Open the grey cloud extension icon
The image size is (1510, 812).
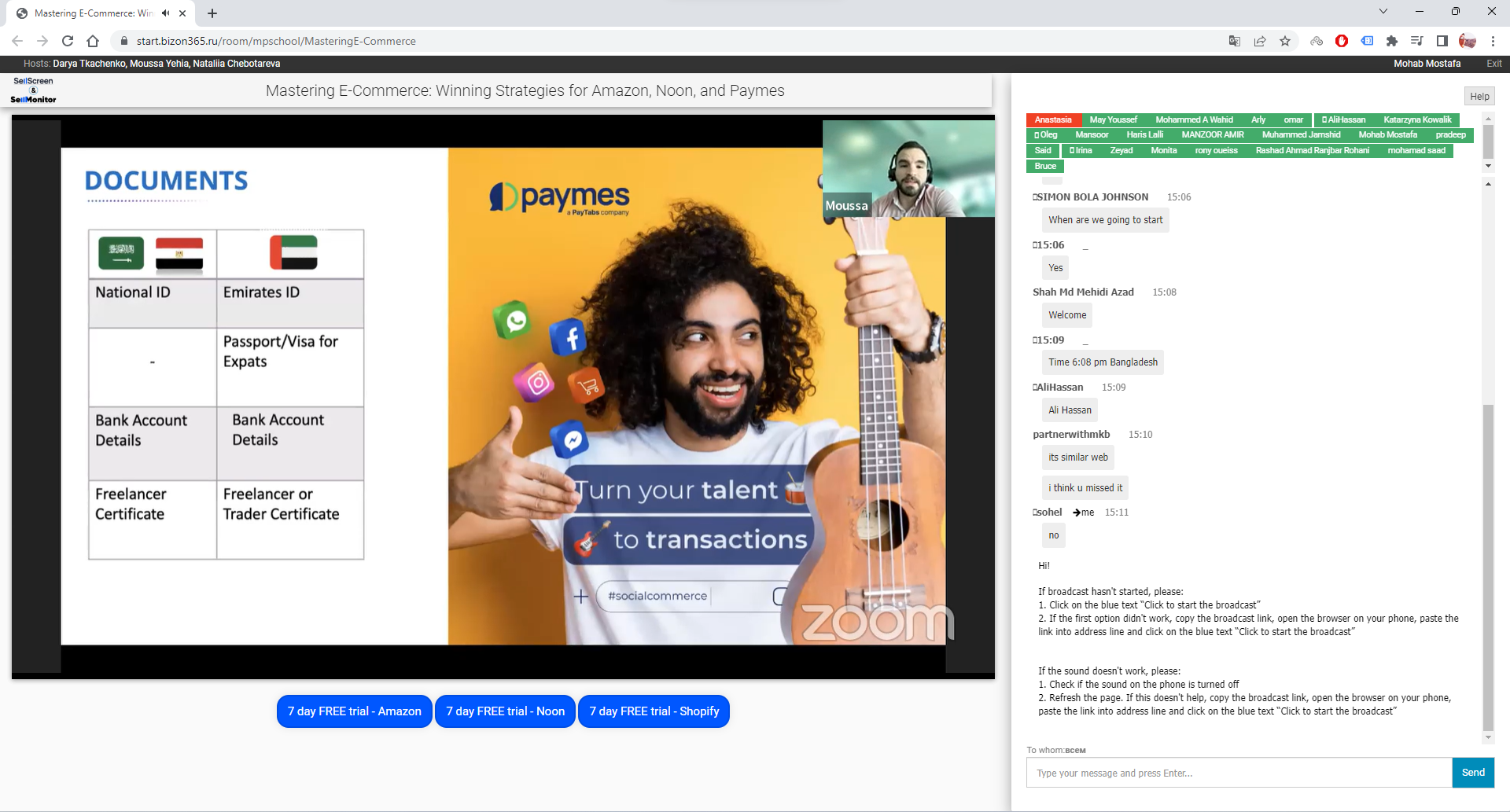(1317, 41)
